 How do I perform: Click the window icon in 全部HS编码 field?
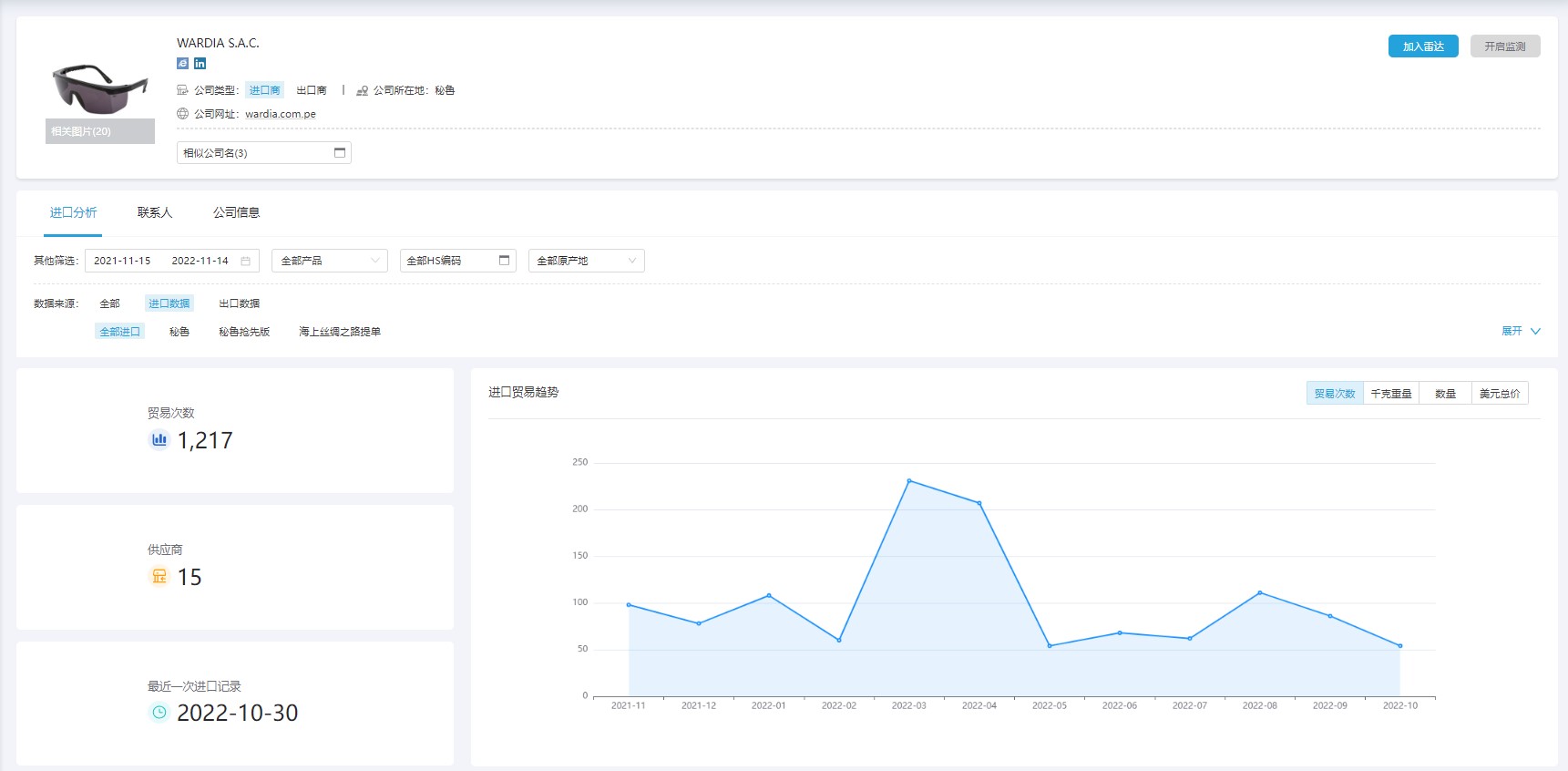point(505,261)
